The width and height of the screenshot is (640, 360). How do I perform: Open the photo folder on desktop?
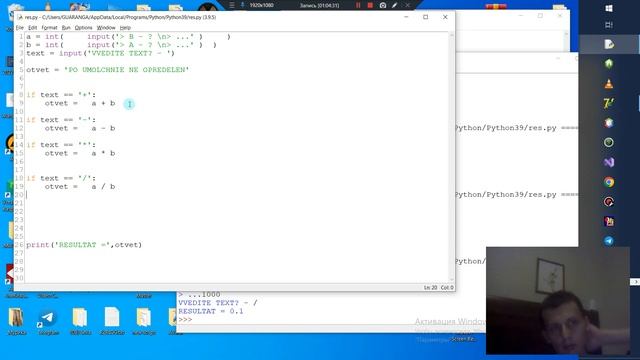pos(16,320)
